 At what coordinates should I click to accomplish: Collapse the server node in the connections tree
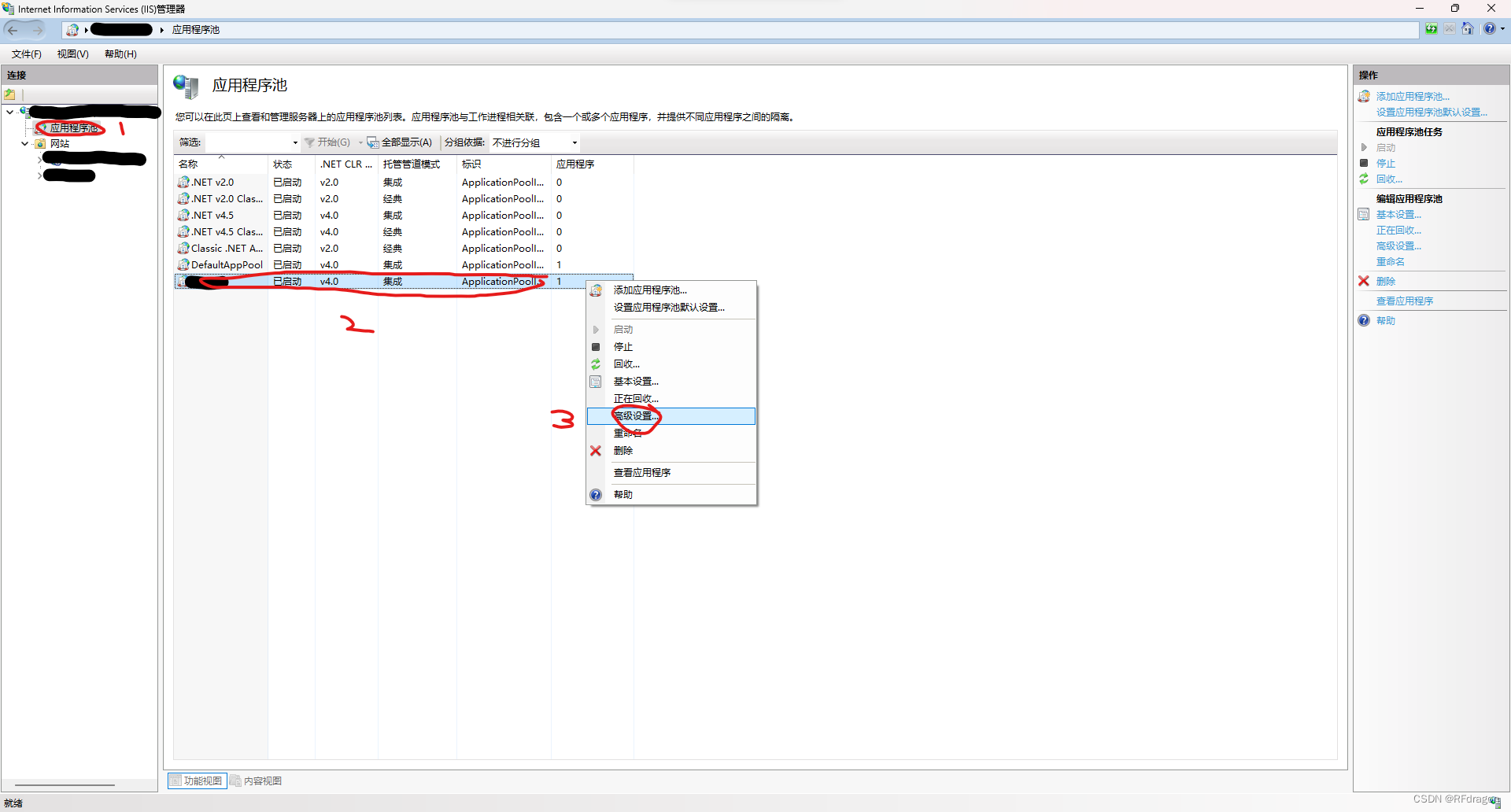pos(9,112)
